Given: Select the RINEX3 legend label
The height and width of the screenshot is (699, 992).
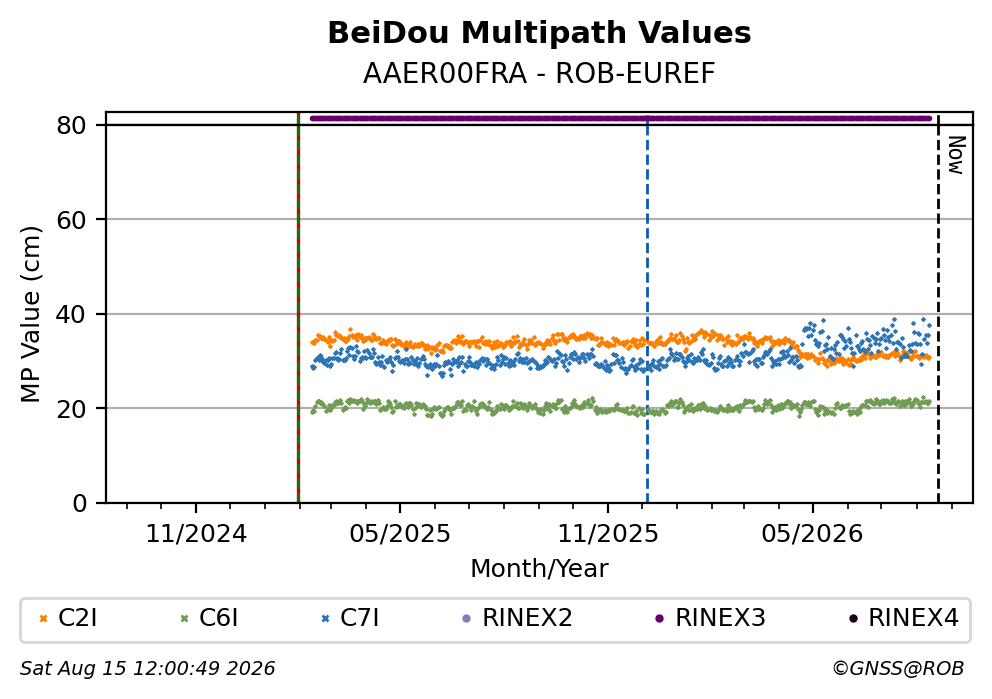Looking at the screenshot, I should click(x=721, y=618).
